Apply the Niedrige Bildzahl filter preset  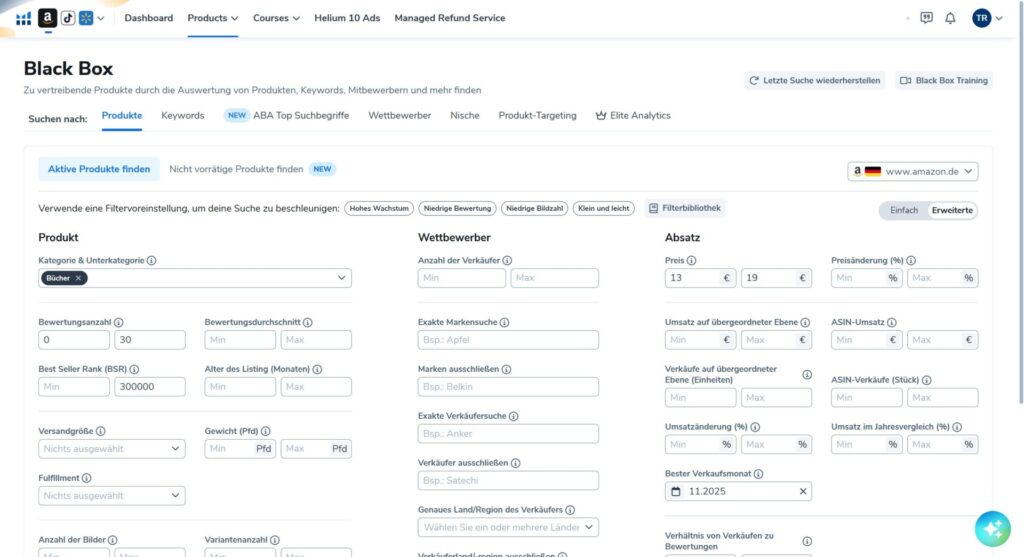534,208
